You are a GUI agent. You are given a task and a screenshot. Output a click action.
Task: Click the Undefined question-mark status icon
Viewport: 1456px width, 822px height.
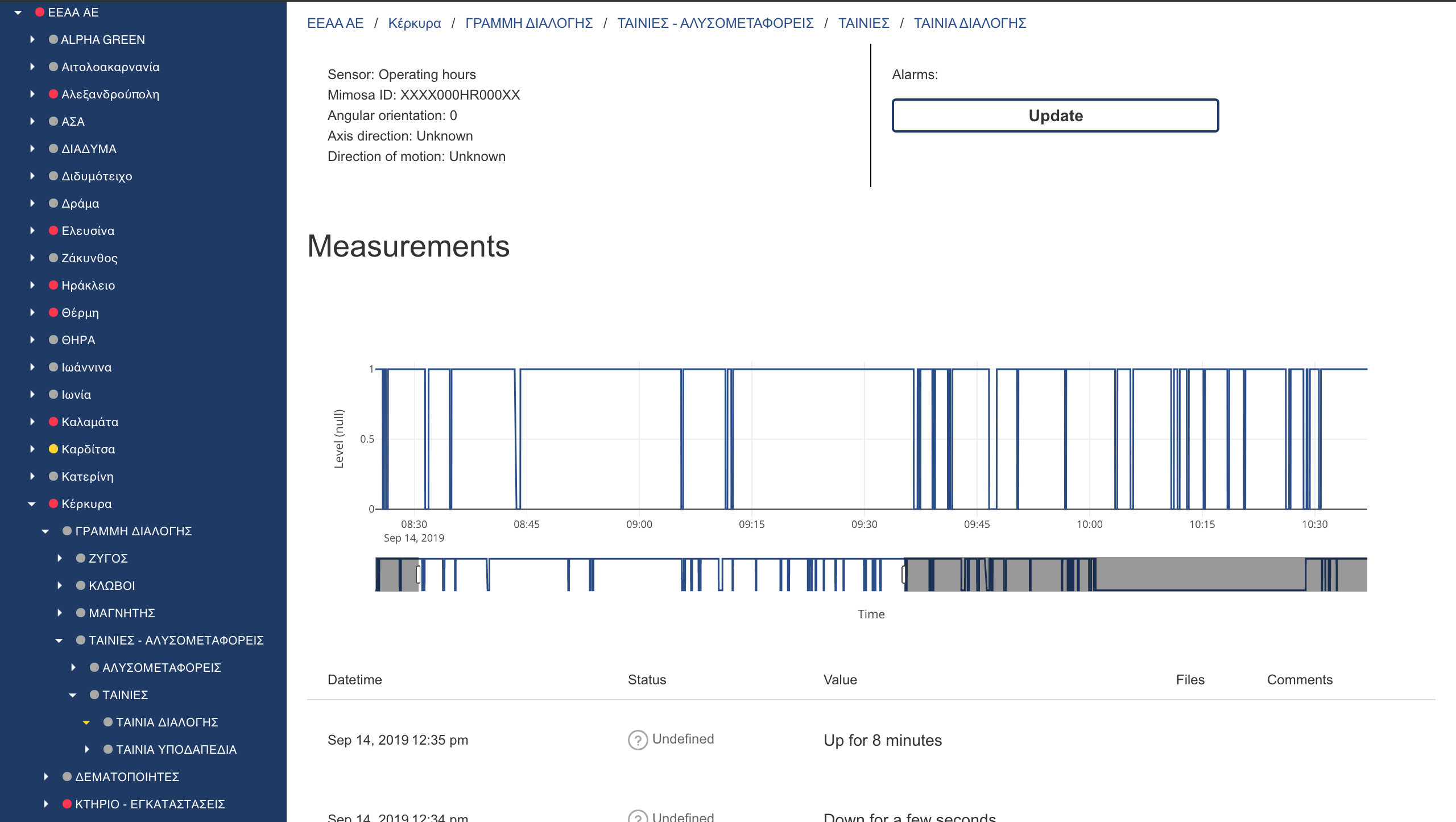[x=638, y=740]
